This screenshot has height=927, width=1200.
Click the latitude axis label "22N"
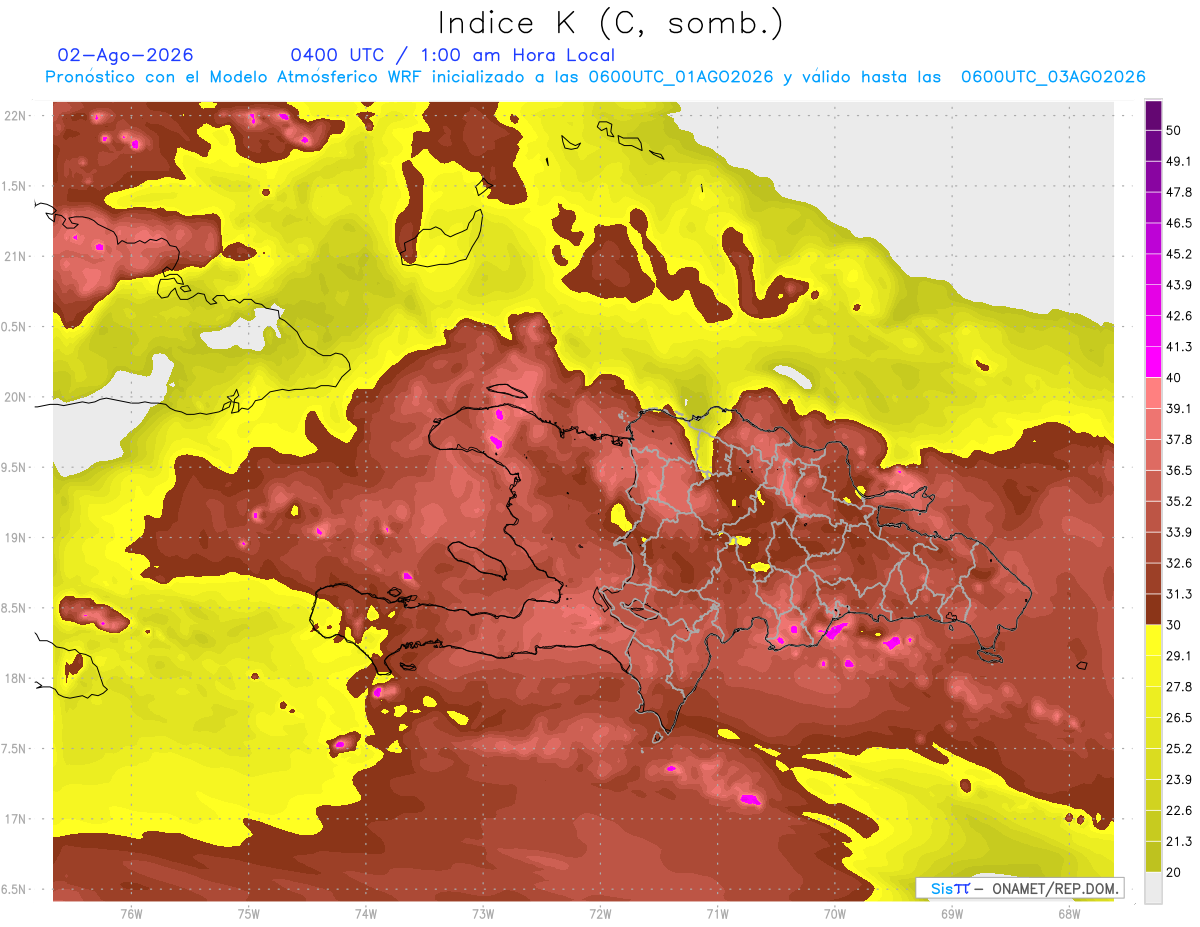(x=16, y=116)
